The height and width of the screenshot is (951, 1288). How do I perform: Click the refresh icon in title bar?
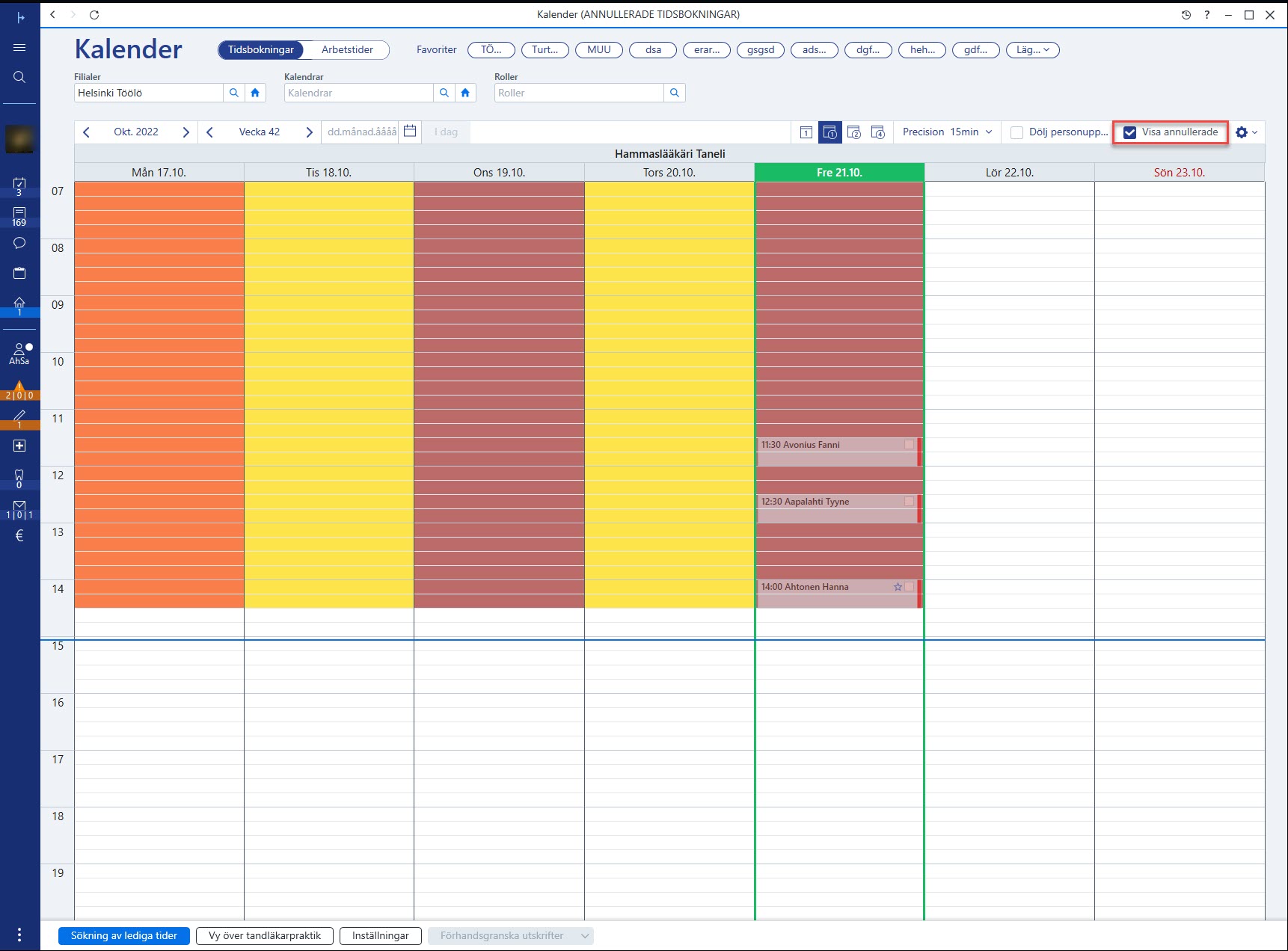pyautogui.click(x=94, y=14)
